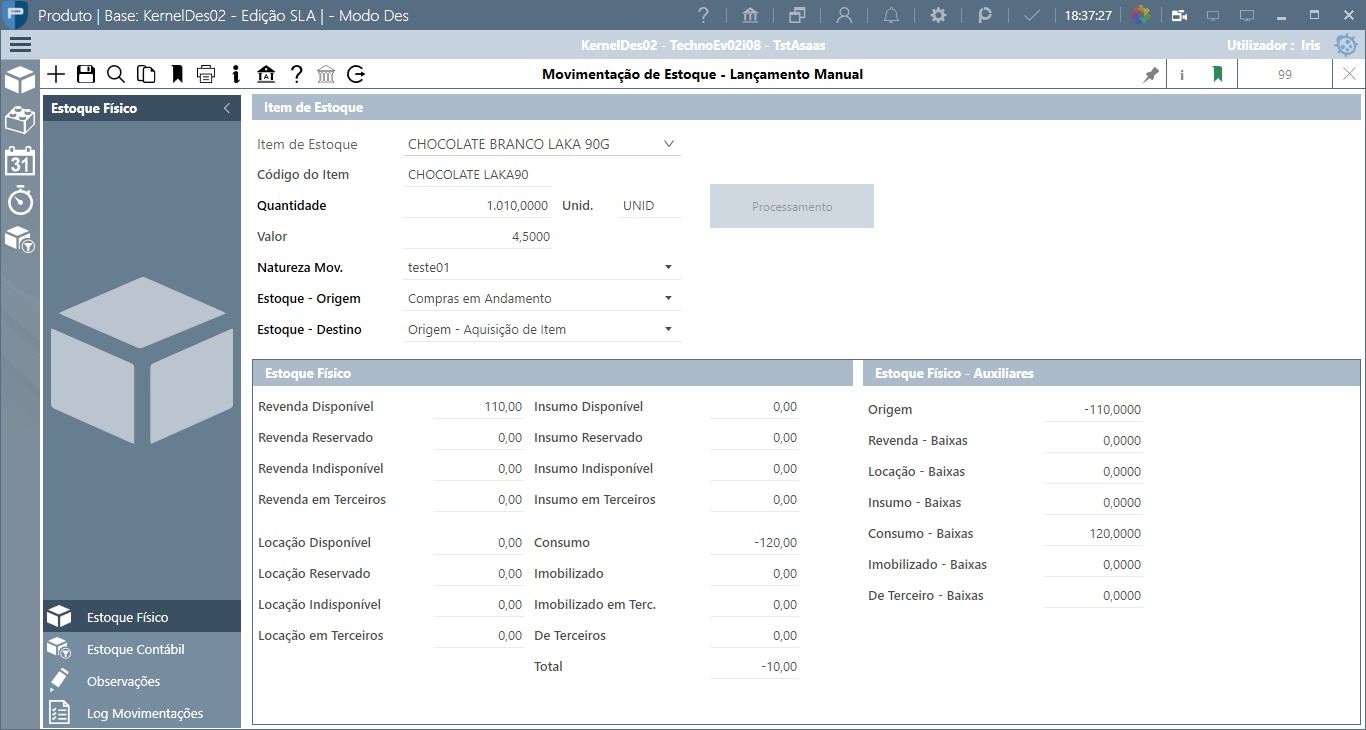Collapse the Estoque Físico side panel chevron
Screen dimensions: 1366x730
coord(227,108)
